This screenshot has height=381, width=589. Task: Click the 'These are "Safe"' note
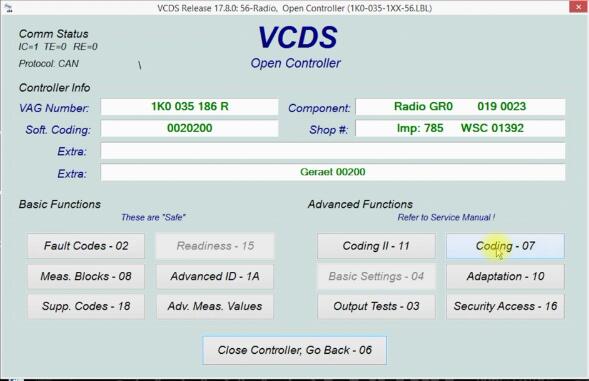(x=153, y=218)
